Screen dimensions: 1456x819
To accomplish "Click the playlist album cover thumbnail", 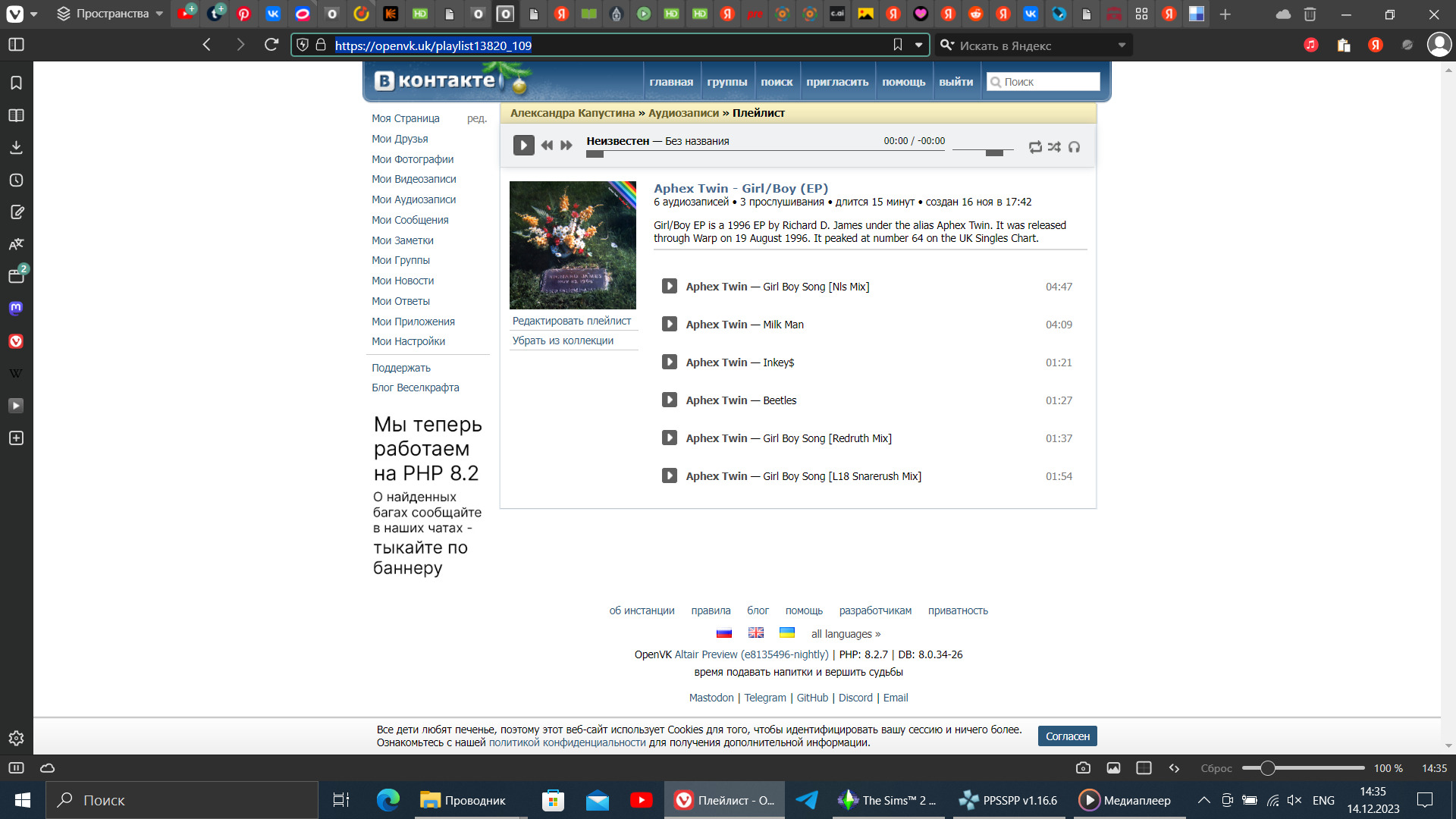I will point(573,245).
